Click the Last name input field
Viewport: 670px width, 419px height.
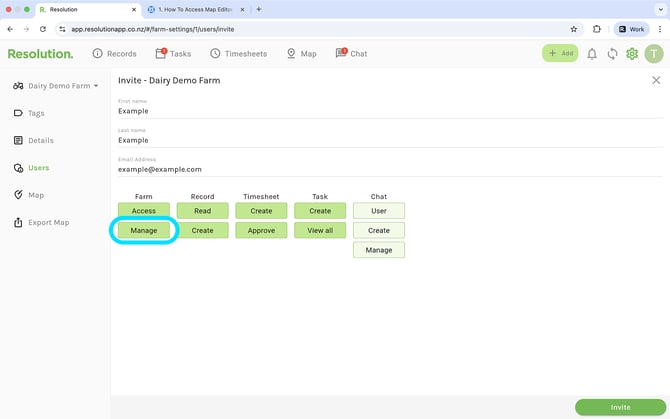pyautogui.click(x=390, y=140)
